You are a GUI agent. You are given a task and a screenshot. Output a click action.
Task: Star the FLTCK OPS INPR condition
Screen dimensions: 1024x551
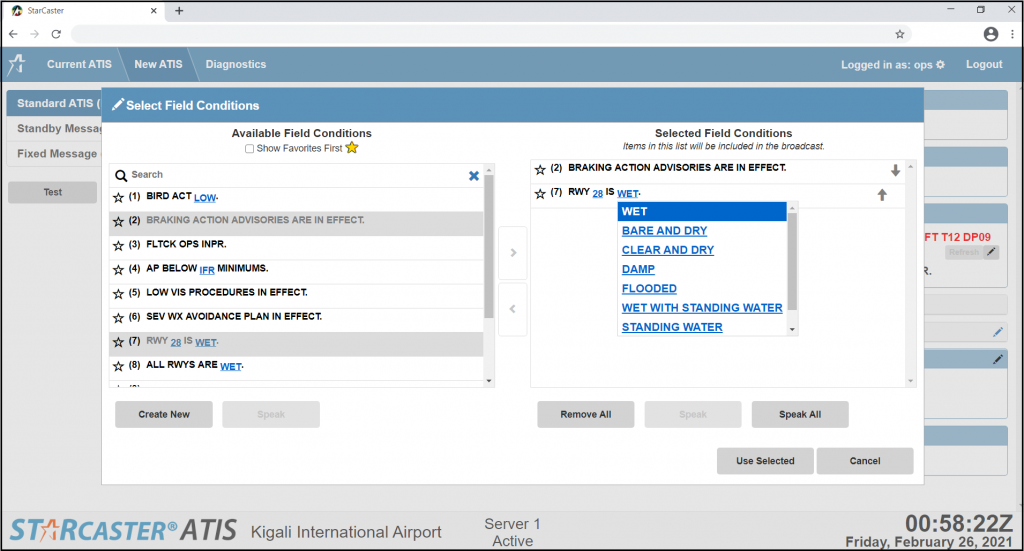(x=118, y=246)
